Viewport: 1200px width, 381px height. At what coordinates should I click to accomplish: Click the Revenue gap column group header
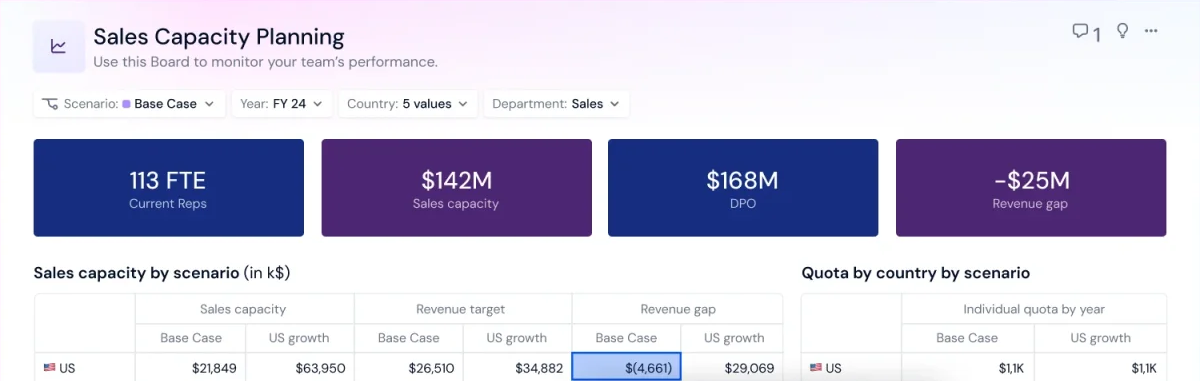point(678,309)
